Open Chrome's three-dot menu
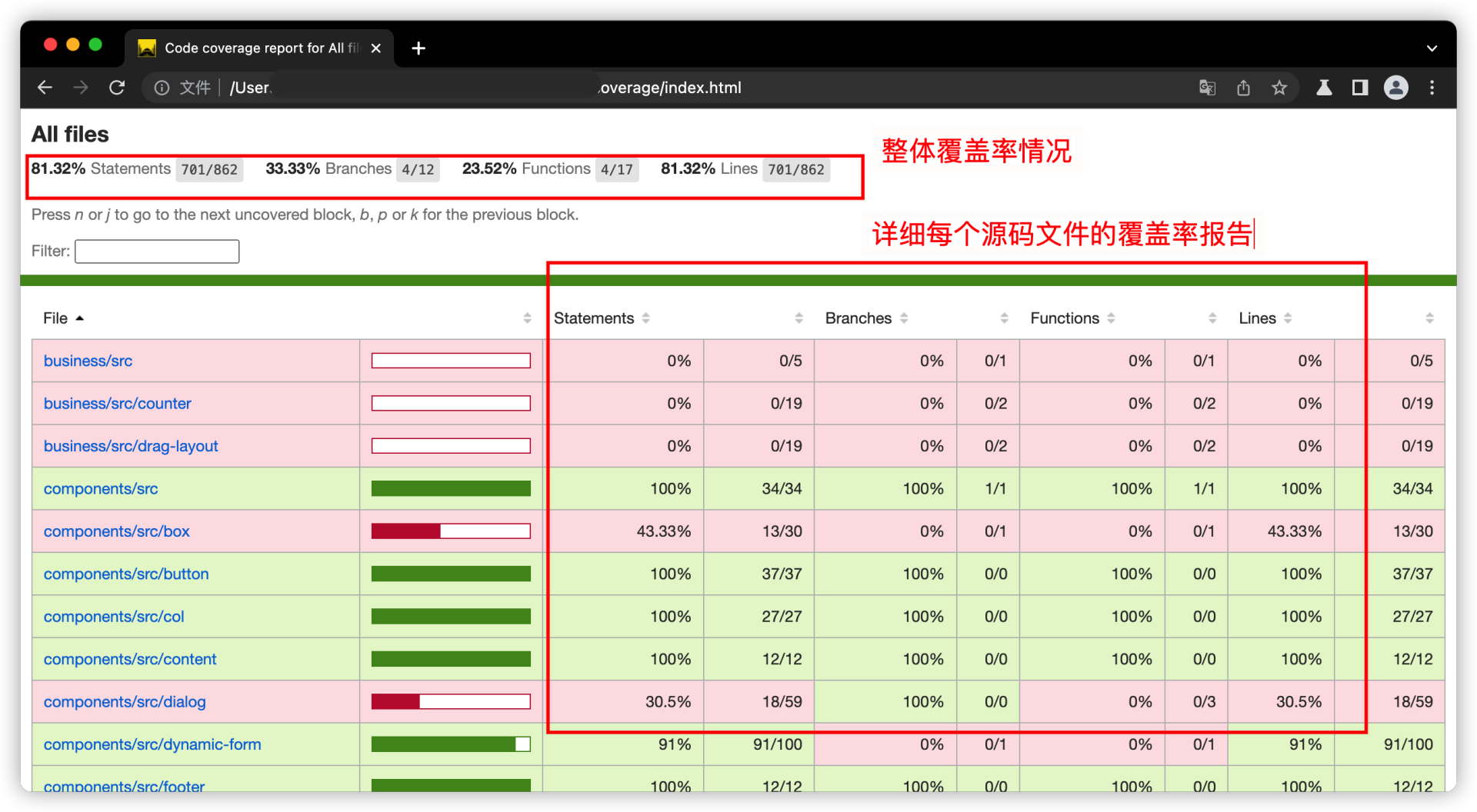The width and height of the screenshot is (1477, 812). tap(1432, 88)
